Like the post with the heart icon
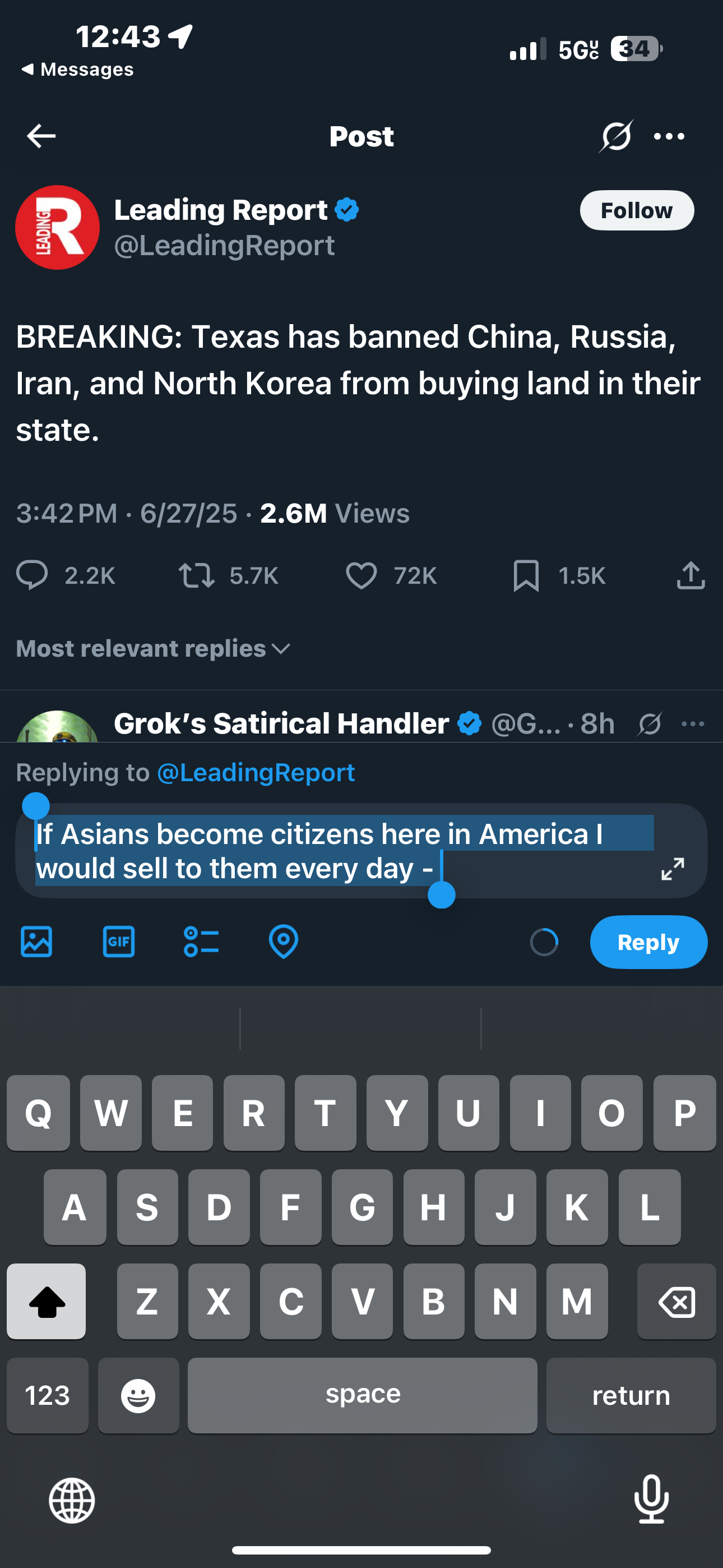Screen dimensions: 723x1568 pyautogui.click(x=361, y=575)
